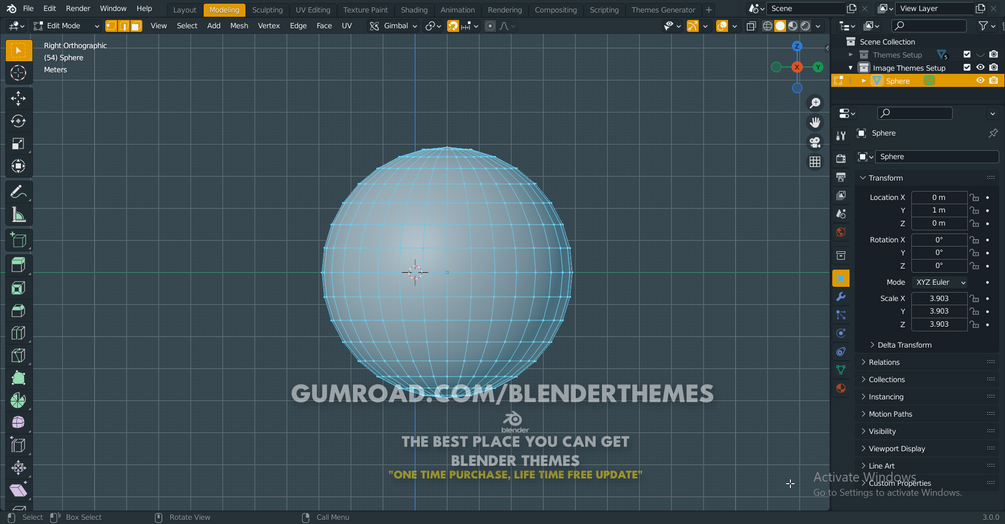Open the File menu

[x=28, y=8]
